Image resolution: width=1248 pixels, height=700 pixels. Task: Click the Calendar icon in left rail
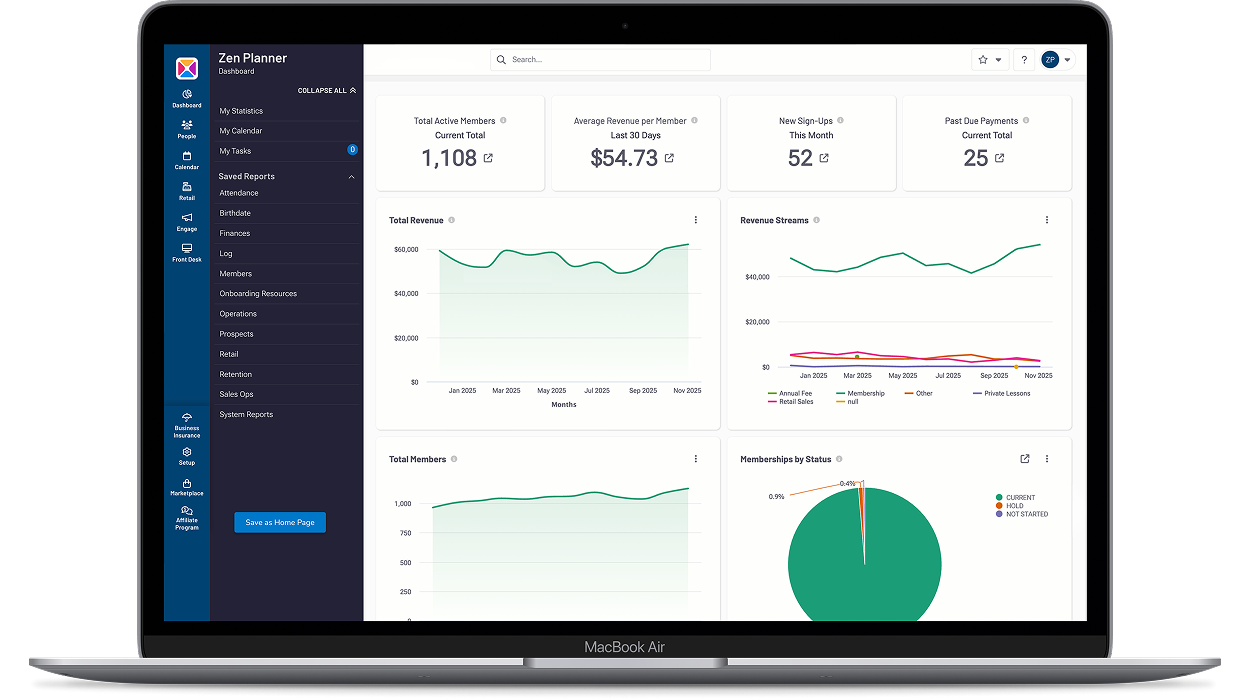(x=187, y=160)
